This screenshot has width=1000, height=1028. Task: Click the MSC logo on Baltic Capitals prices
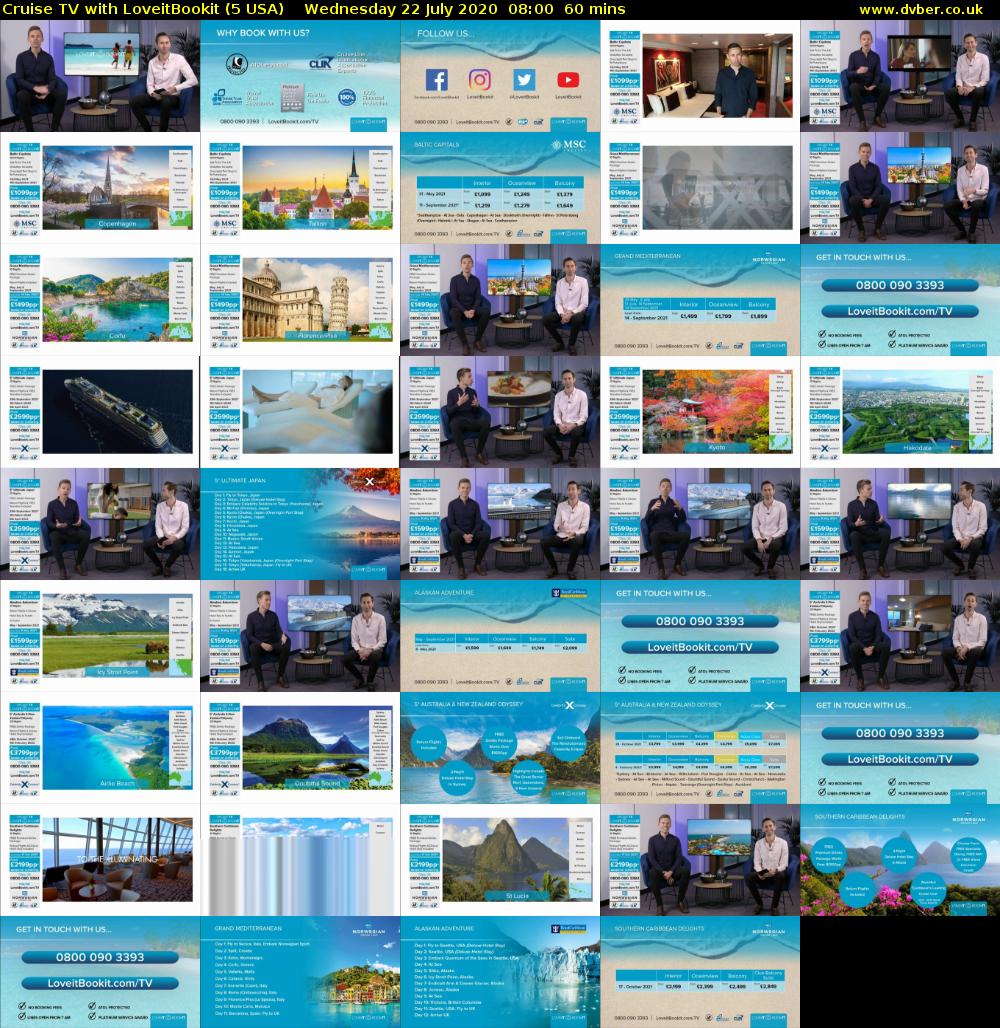[x=569, y=145]
